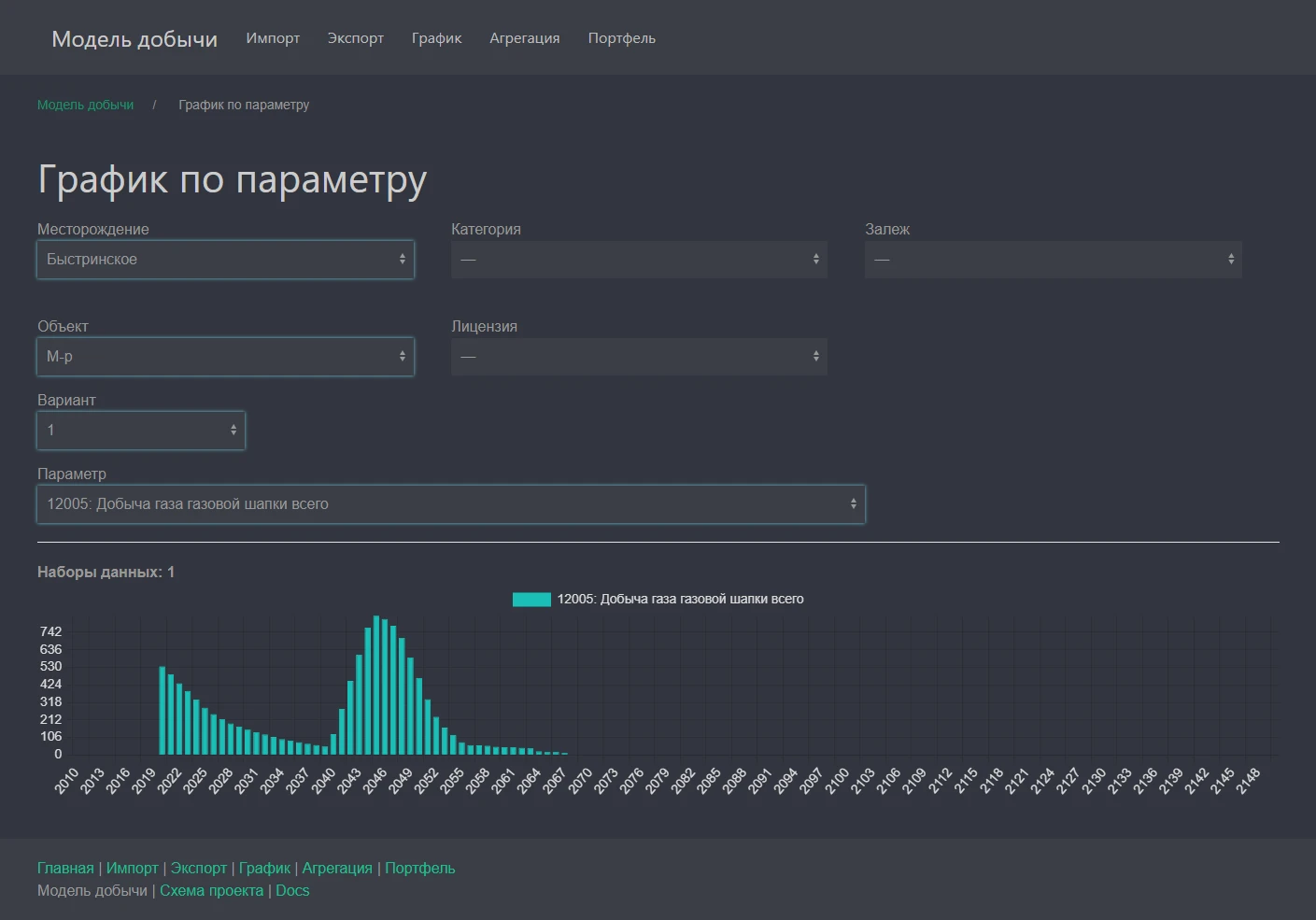Image resolution: width=1316 pixels, height=920 pixels.
Task: Go to График in top navbar
Action: [x=436, y=38]
